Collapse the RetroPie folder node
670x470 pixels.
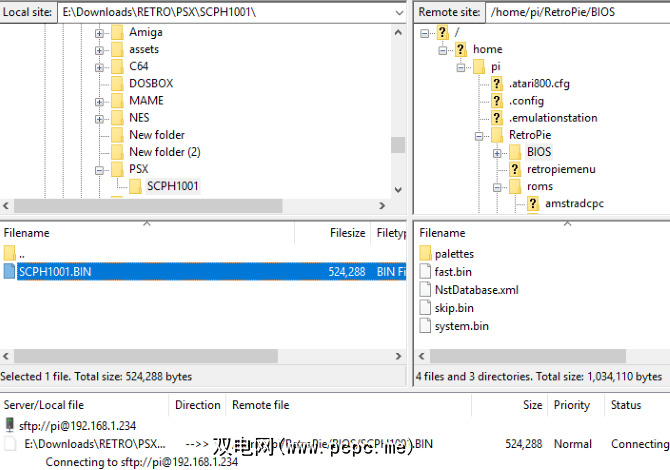[479, 136]
